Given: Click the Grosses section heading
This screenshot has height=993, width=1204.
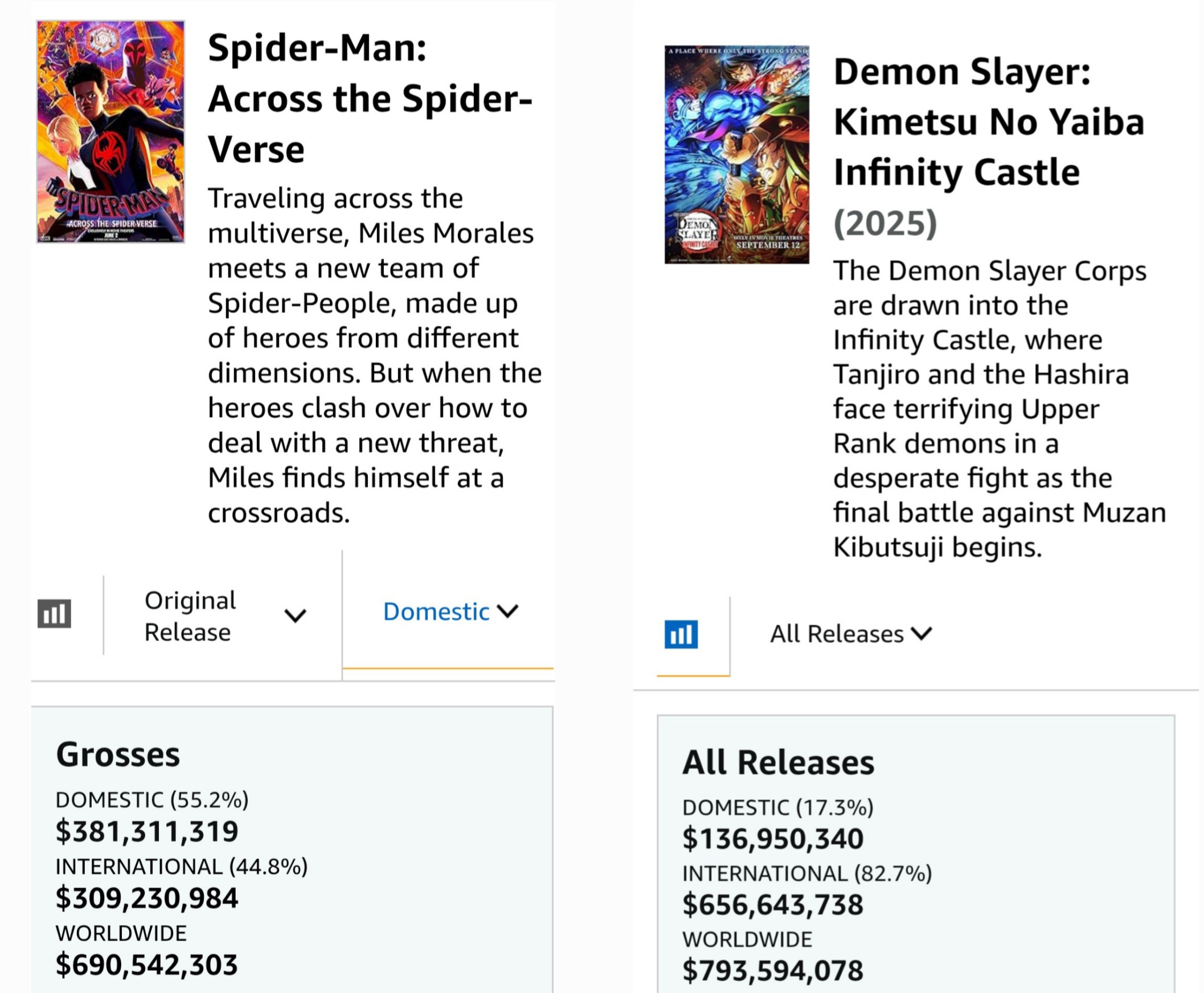Looking at the screenshot, I should point(118,754).
